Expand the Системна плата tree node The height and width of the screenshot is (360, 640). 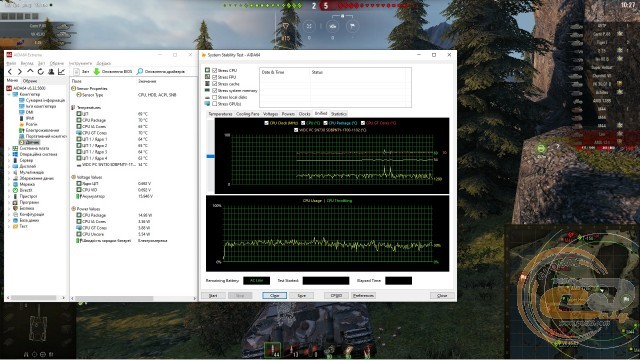coord(9,149)
